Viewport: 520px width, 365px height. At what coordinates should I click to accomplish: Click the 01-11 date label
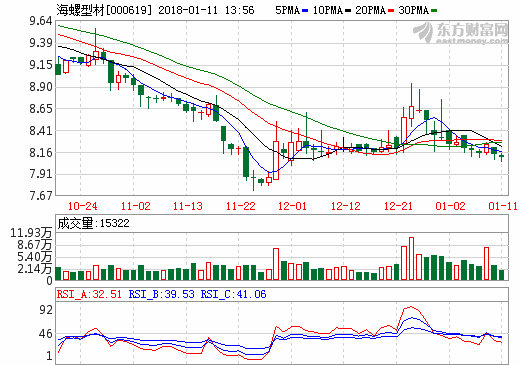click(x=503, y=206)
